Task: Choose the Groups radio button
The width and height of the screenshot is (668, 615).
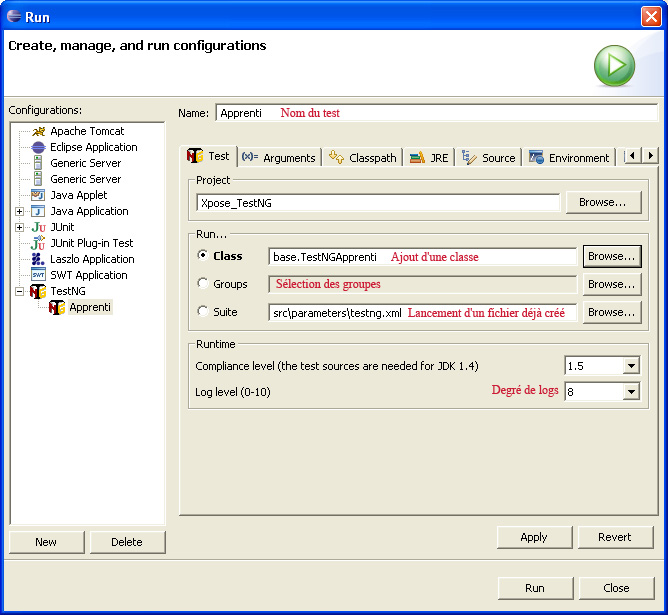Action: click(203, 284)
